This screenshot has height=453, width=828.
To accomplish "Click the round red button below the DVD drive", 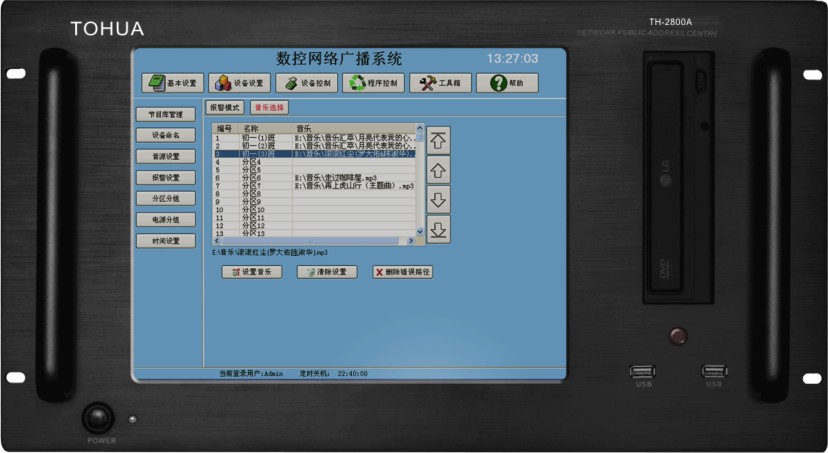I will coord(678,336).
